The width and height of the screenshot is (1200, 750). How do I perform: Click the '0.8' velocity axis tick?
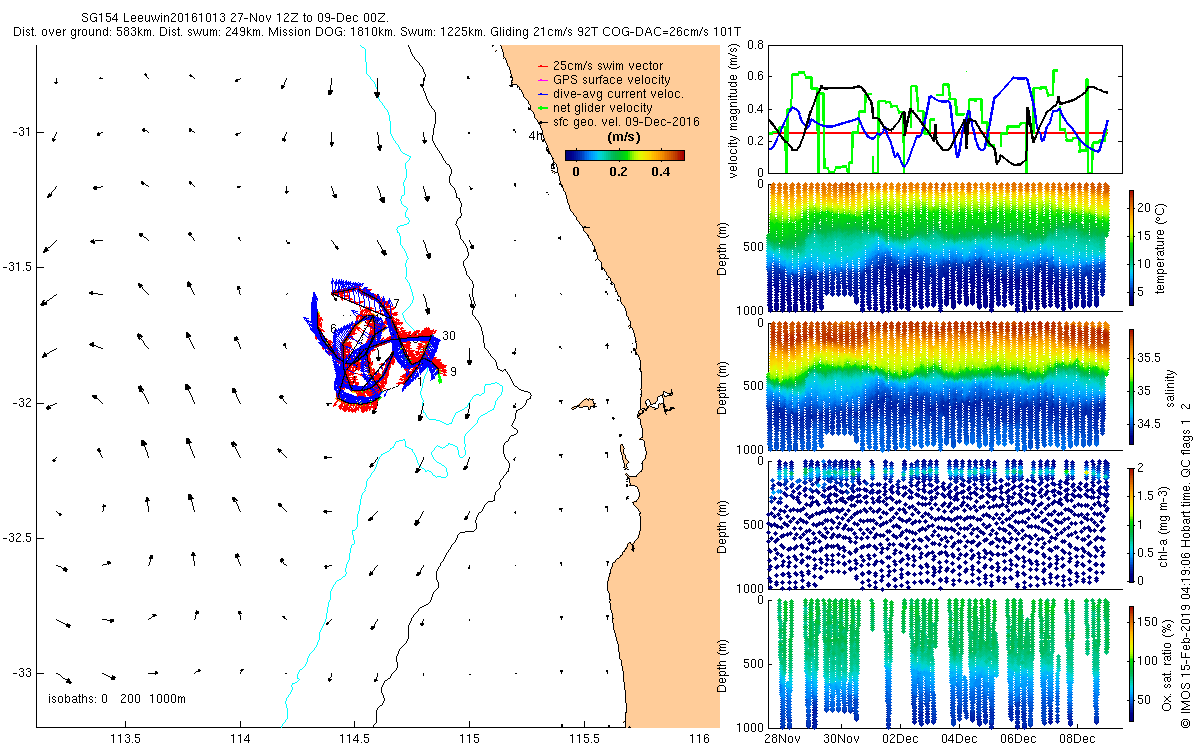pyautogui.click(x=754, y=45)
